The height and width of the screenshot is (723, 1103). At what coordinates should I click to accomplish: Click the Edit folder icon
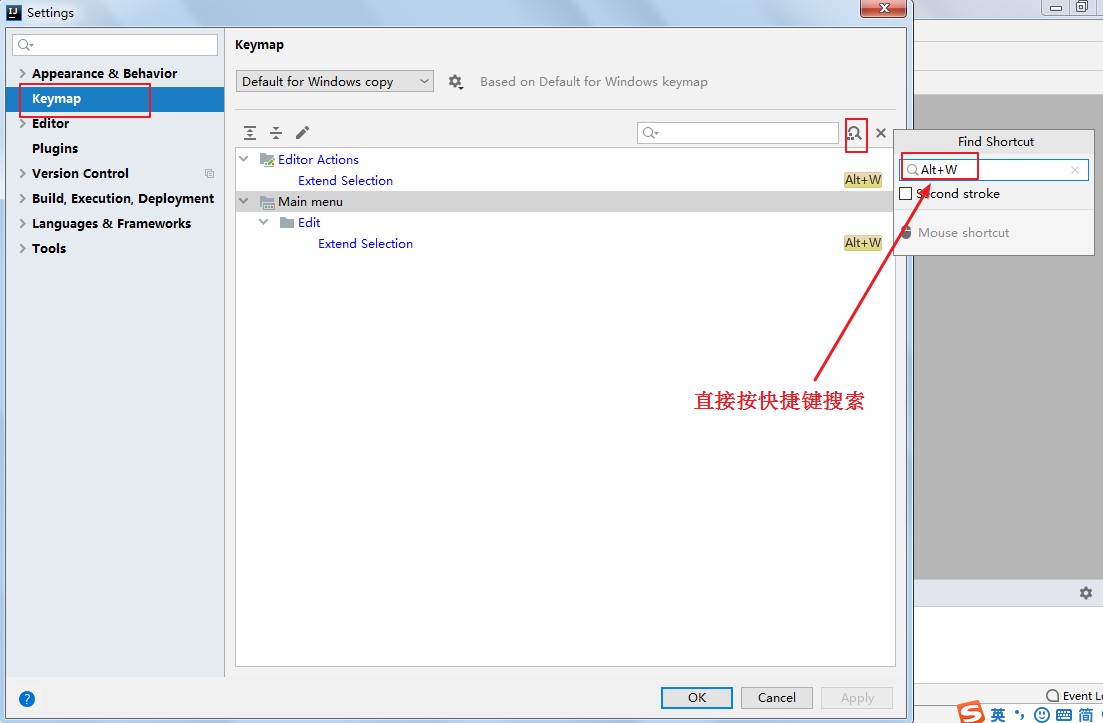click(x=287, y=223)
